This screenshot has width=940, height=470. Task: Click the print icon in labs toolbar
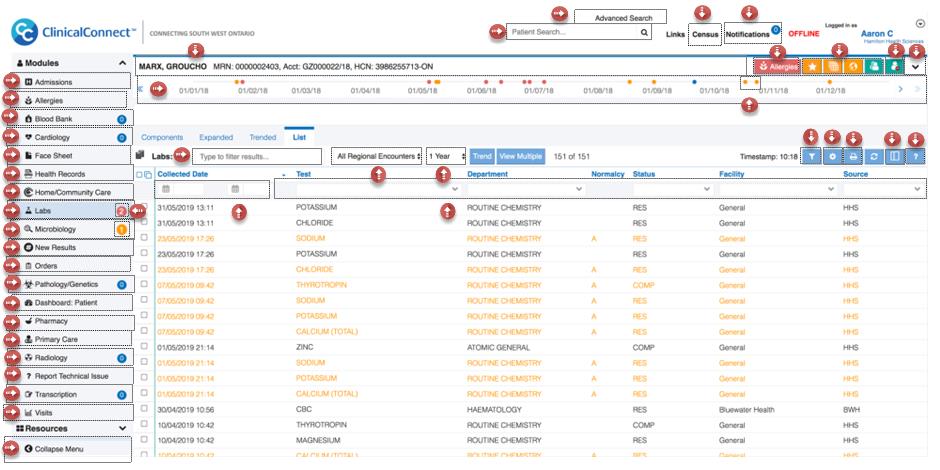click(x=853, y=156)
